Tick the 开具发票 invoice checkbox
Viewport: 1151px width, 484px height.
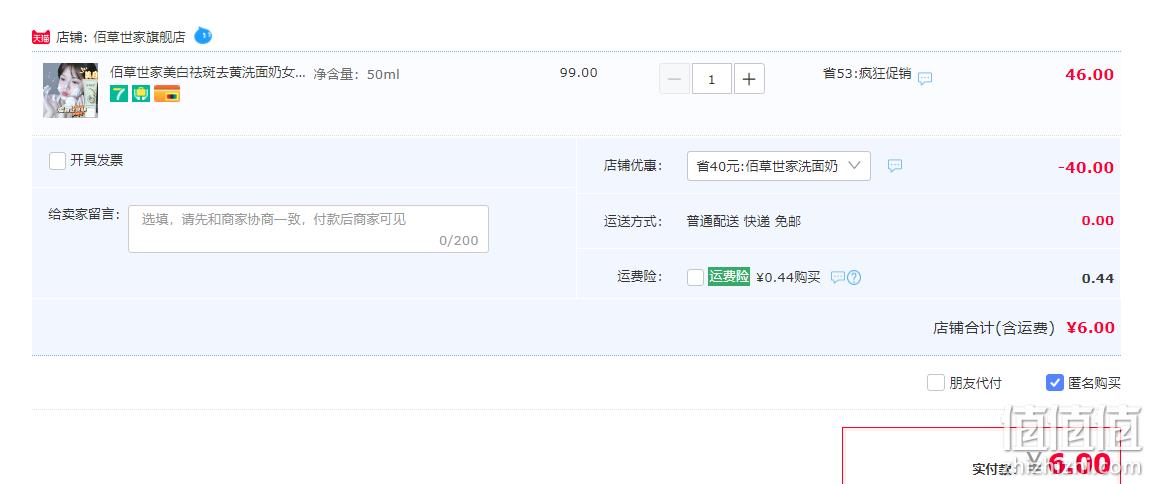(x=57, y=161)
